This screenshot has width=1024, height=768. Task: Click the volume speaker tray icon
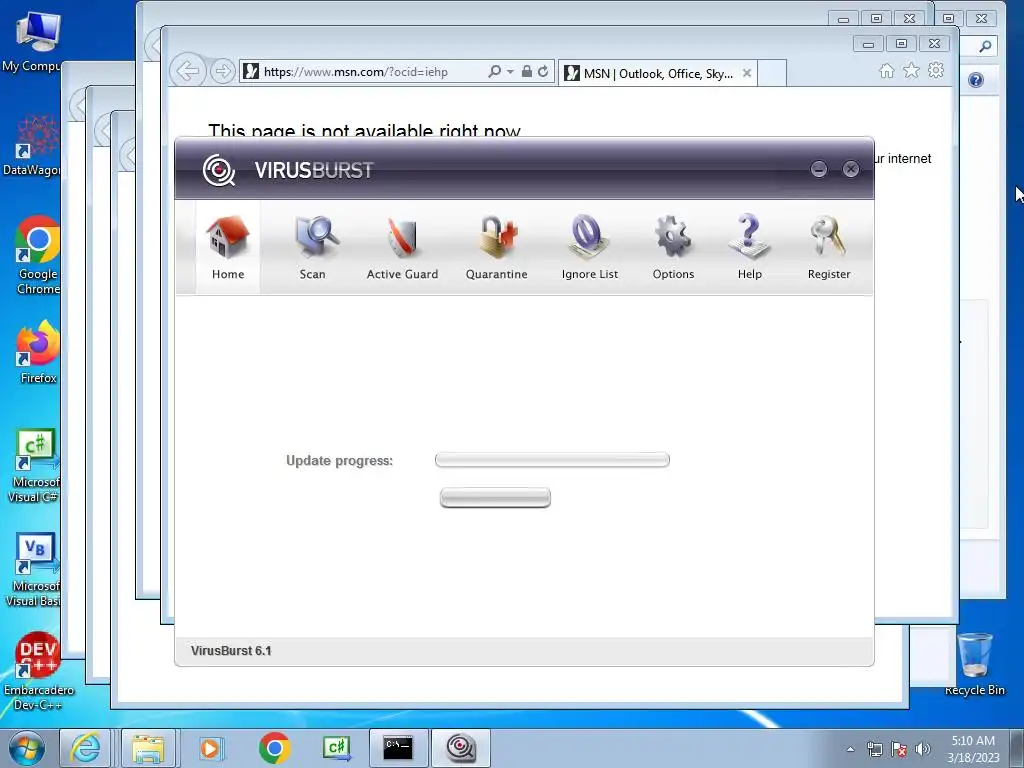922,749
